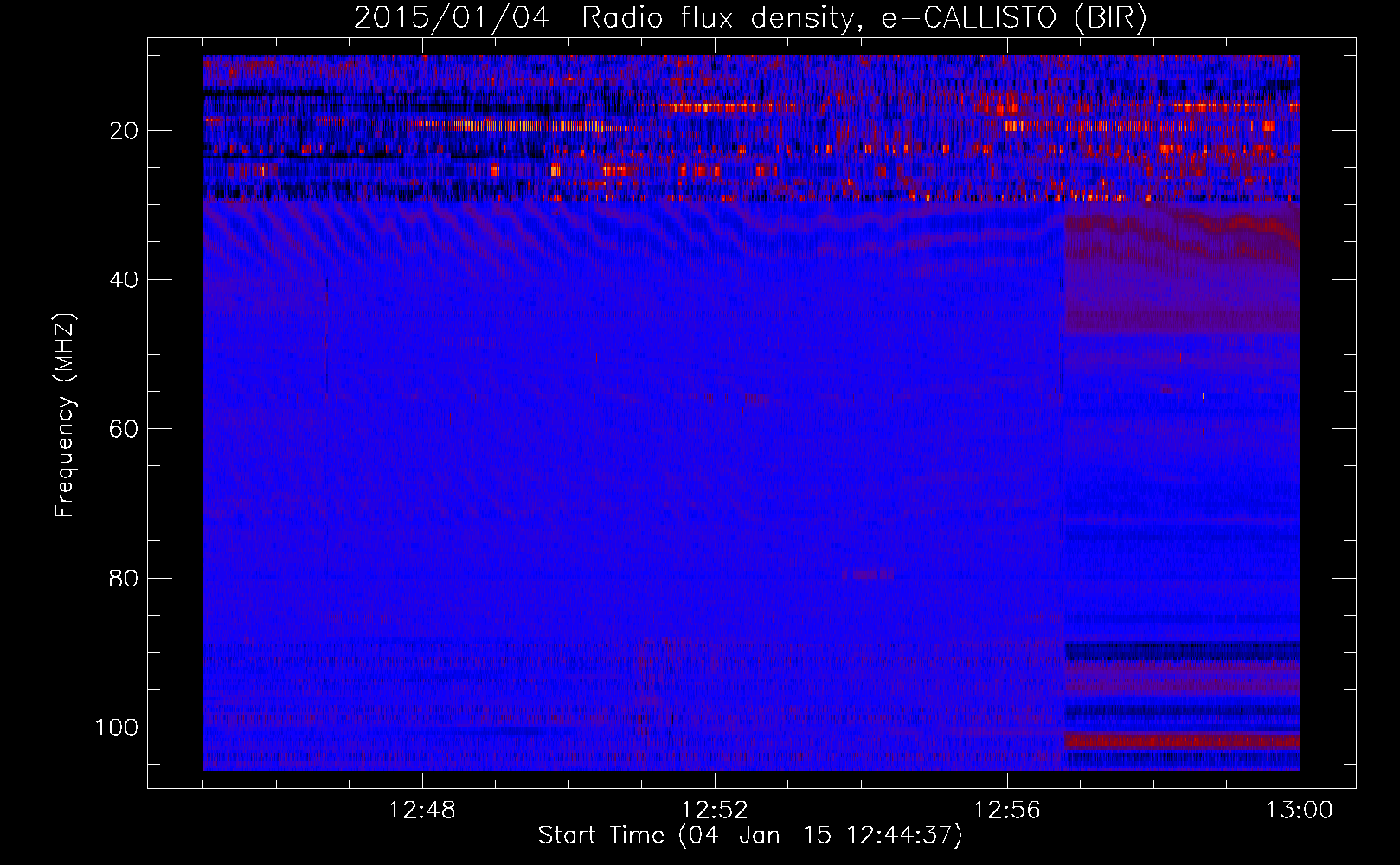This screenshot has width=1400, height=865.
Task: Select the 12:48 time tick label
Action: (422, 811)
